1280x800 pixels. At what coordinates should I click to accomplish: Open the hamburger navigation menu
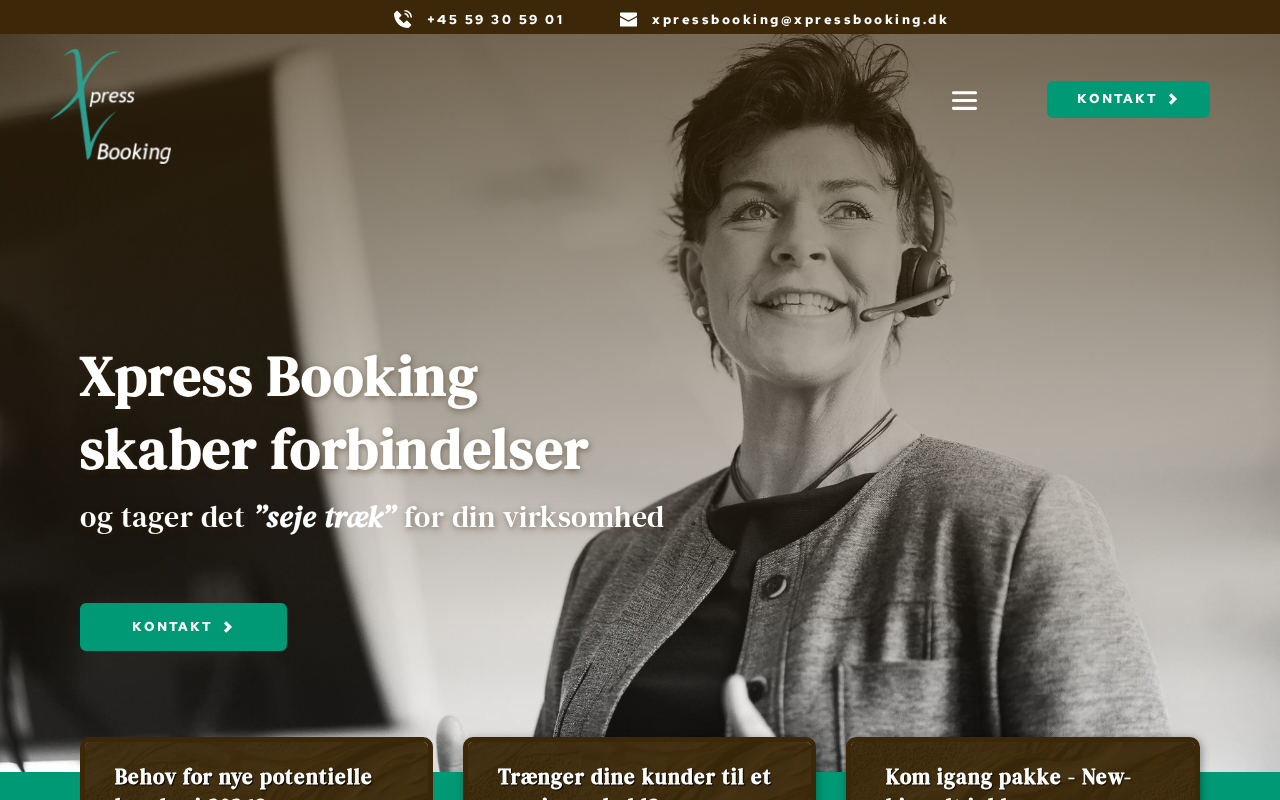(964, 100)
